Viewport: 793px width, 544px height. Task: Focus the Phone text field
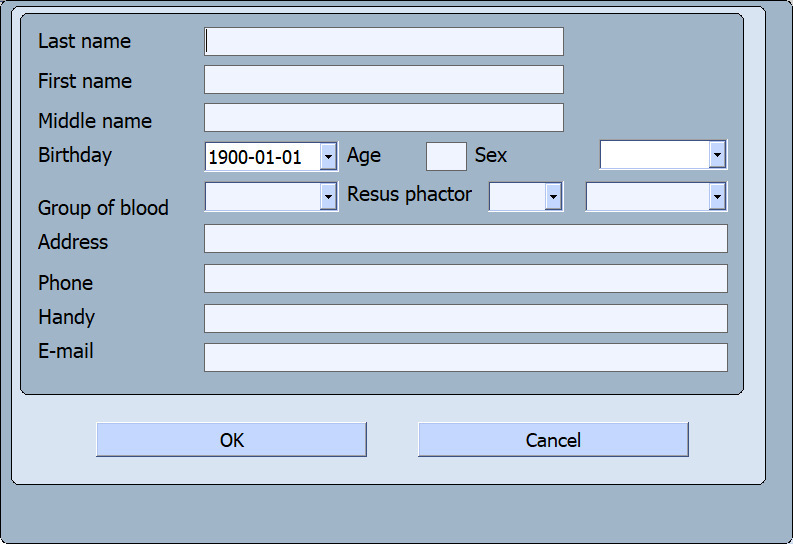(465, 279)
